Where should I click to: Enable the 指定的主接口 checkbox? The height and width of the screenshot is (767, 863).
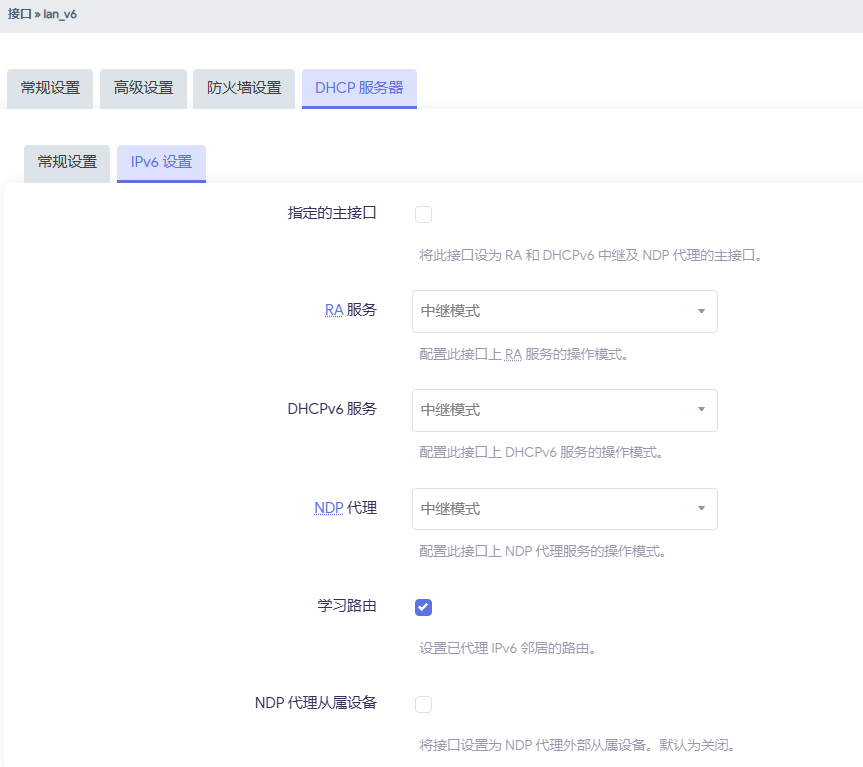click(x=423, y=214)
